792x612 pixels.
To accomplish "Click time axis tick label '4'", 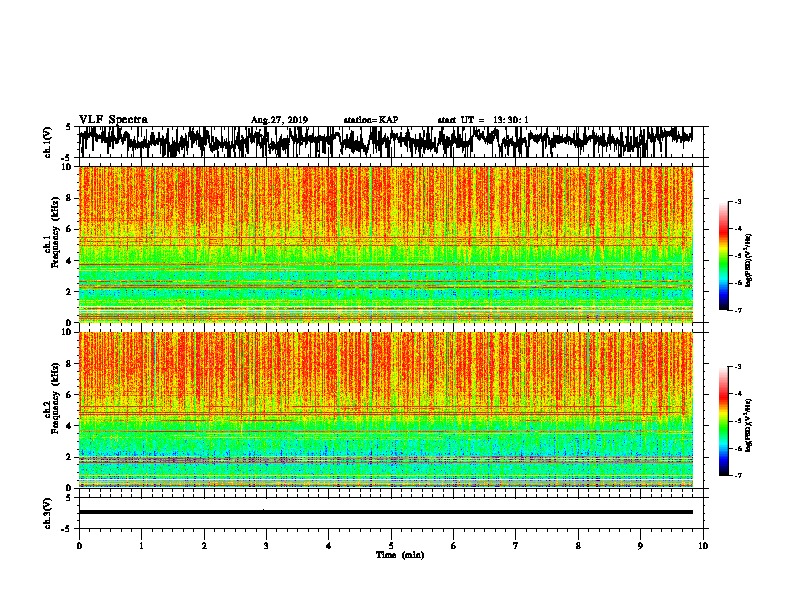I will coord(329,546).
